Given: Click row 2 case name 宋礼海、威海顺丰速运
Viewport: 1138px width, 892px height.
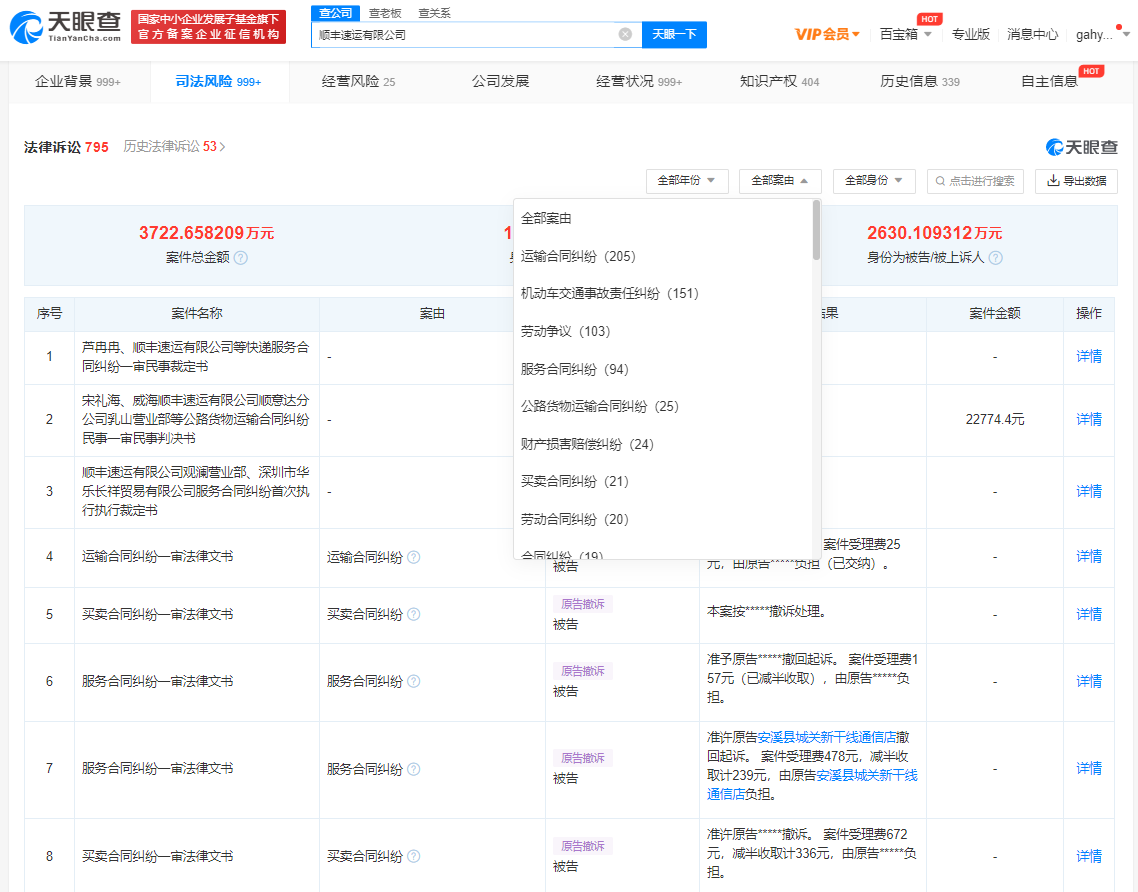Looking at the screenshot, I should 195,420.
